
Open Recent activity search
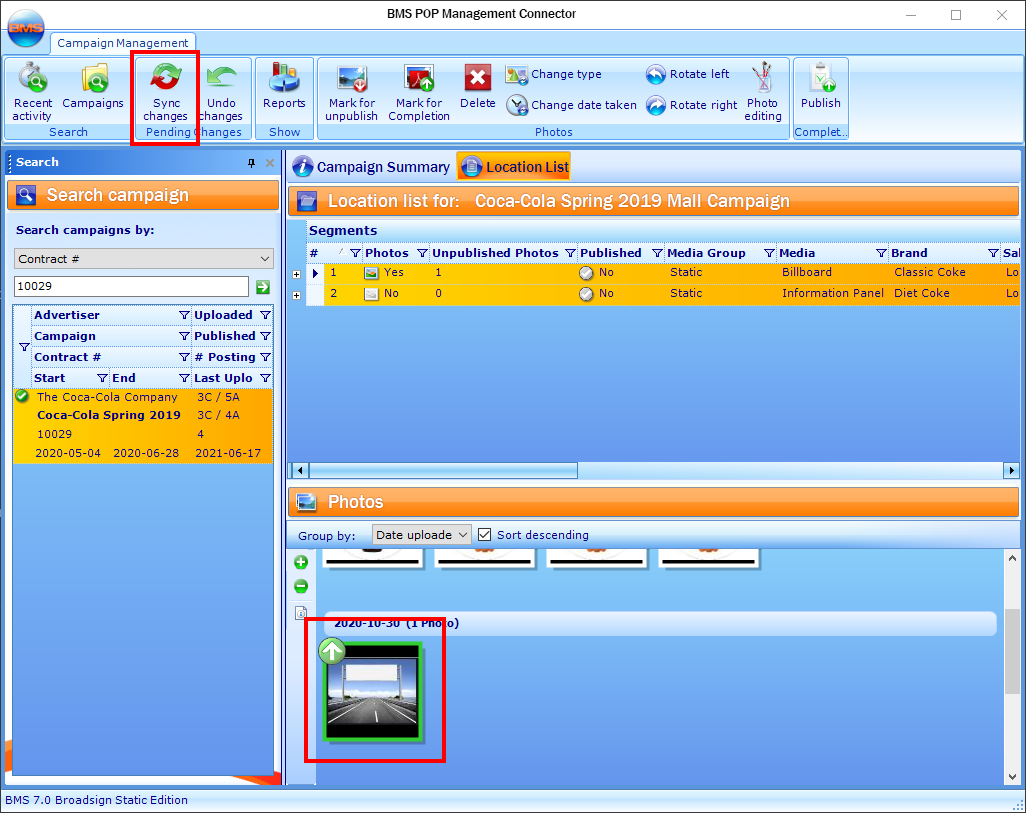pos(33,92)
